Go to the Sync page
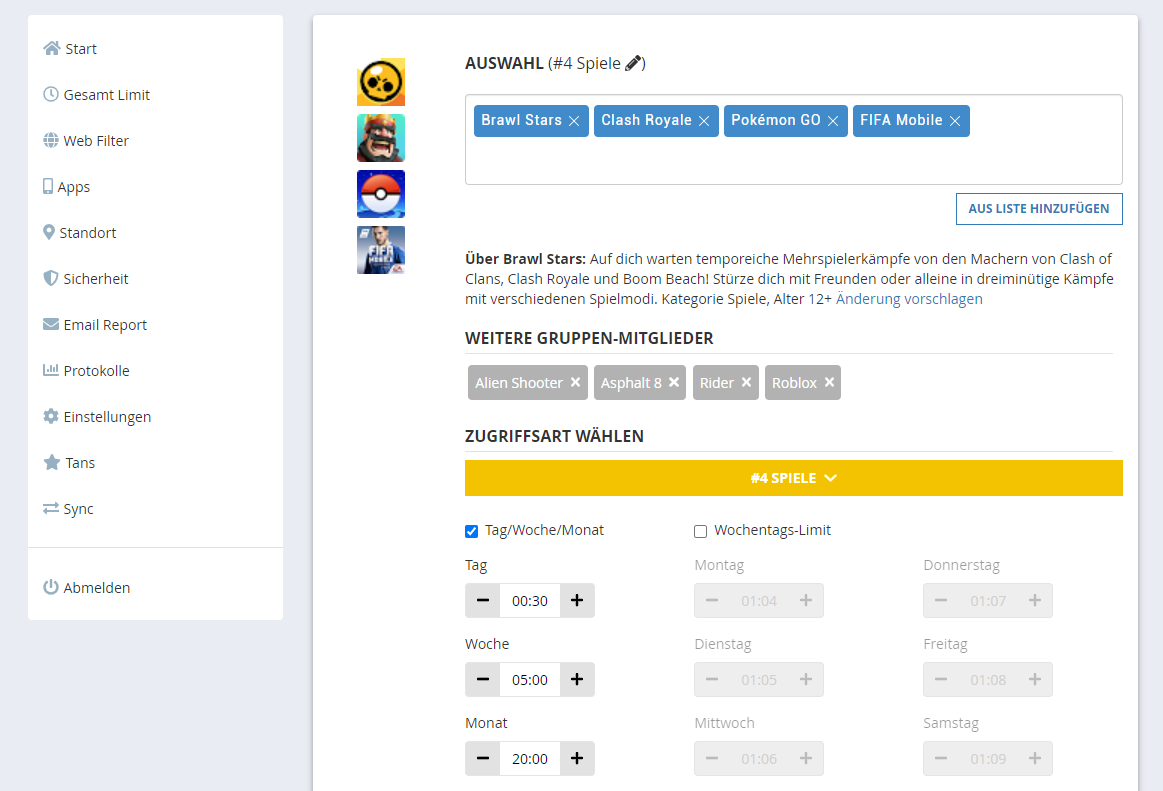 (68, 509)
